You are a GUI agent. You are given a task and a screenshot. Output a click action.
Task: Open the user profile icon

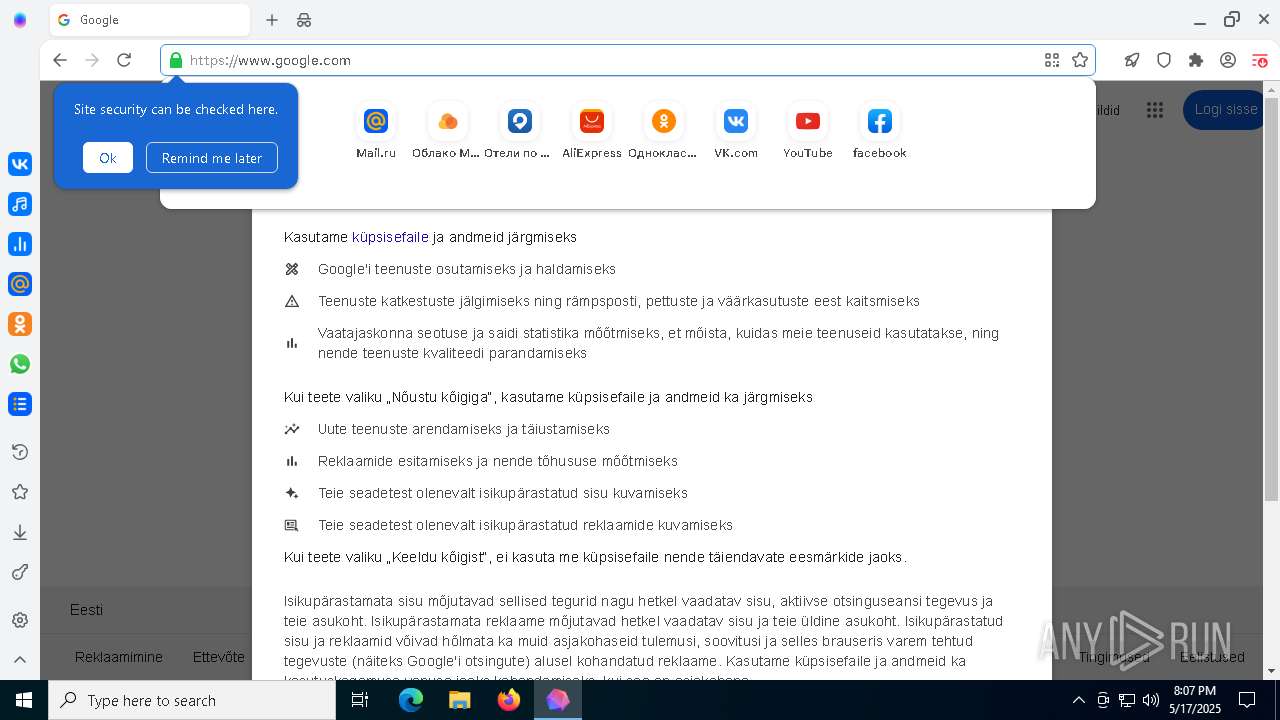coord(1228,60)
